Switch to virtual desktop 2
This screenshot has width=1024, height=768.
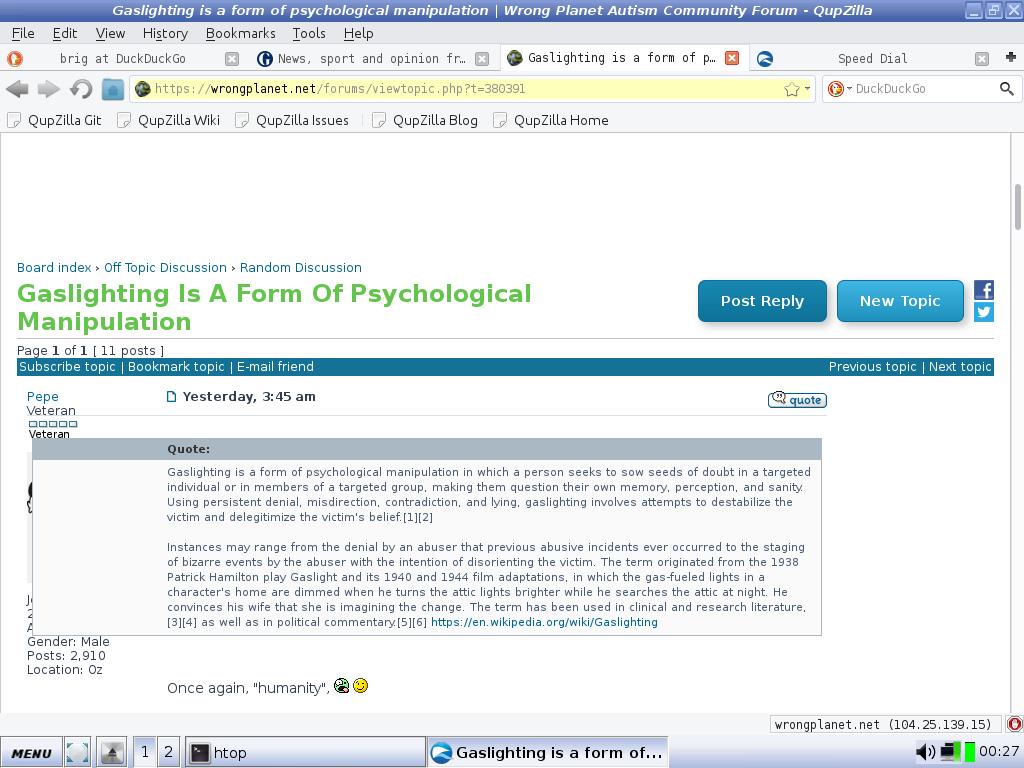pyautogui.click(x=168, y=752)
